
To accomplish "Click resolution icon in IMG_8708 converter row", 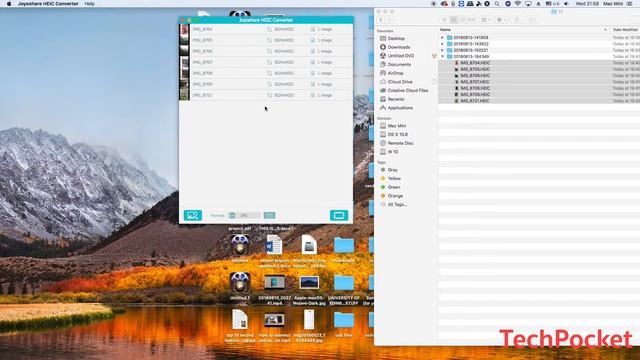I will [x=269, y=73].
